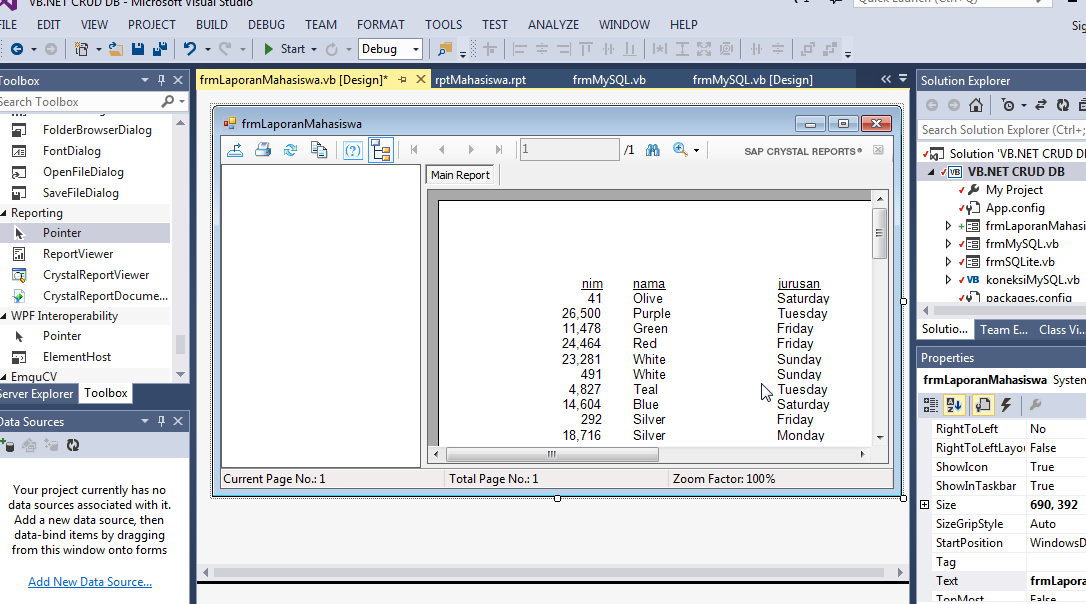Open the ANALYZE menu
1086x604 pixels.
[x=553, y=25]
